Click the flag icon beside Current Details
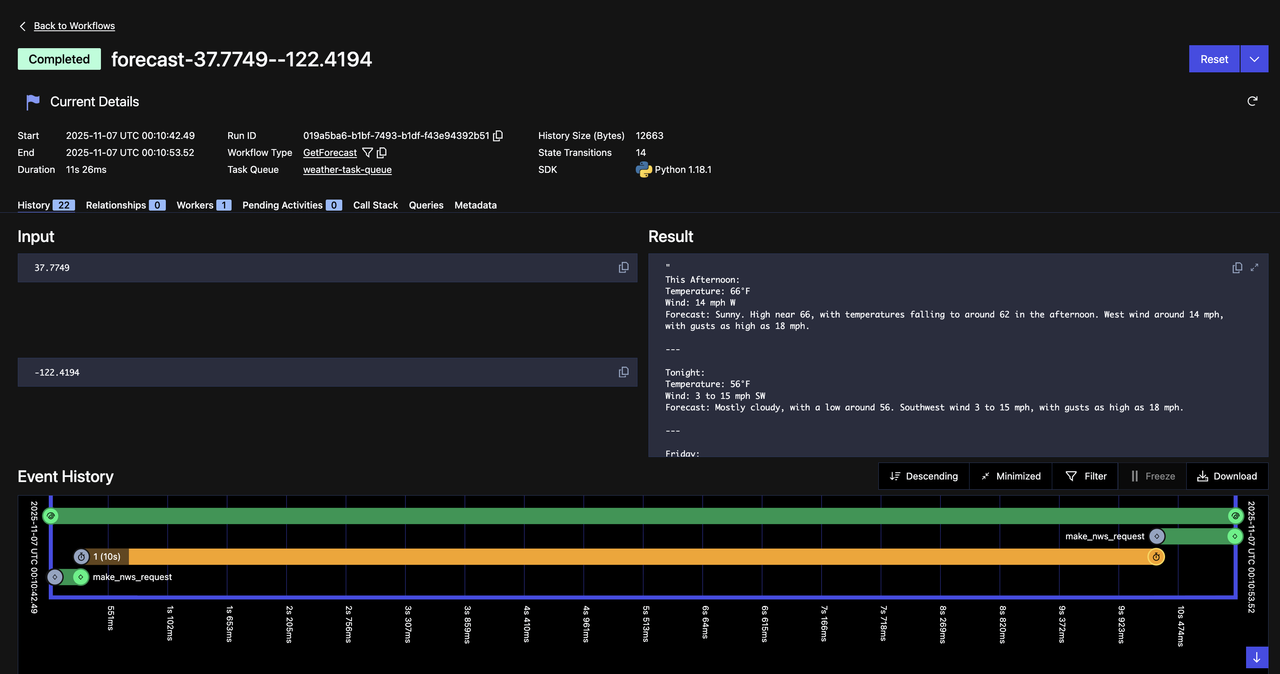The width and height of the screenshot is (1280, 674). point(33,102)
